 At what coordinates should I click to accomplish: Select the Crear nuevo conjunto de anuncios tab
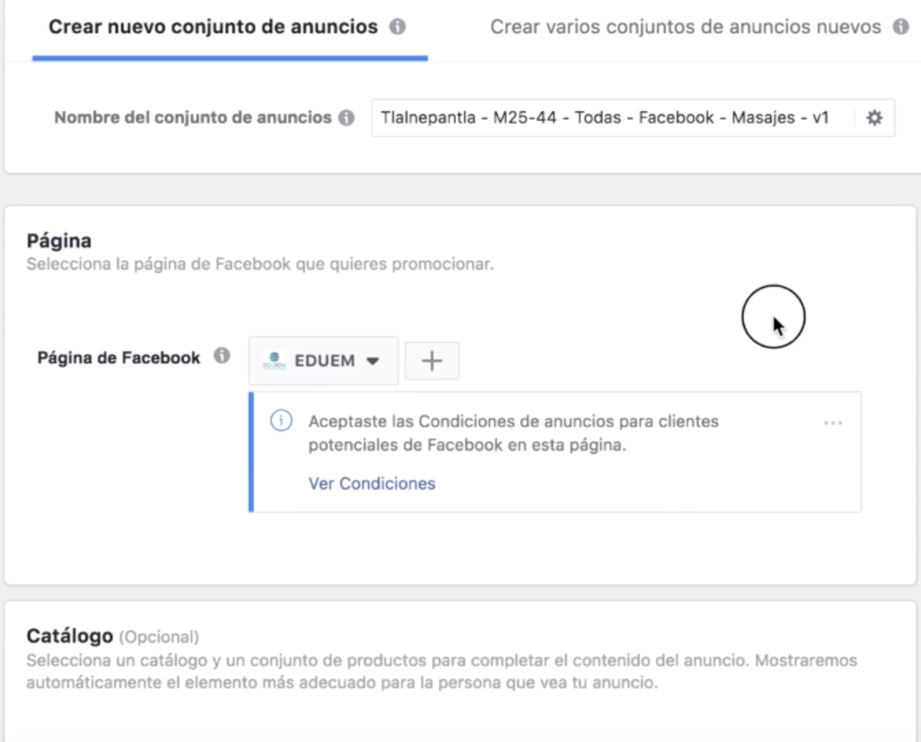(x=213, y=27)
